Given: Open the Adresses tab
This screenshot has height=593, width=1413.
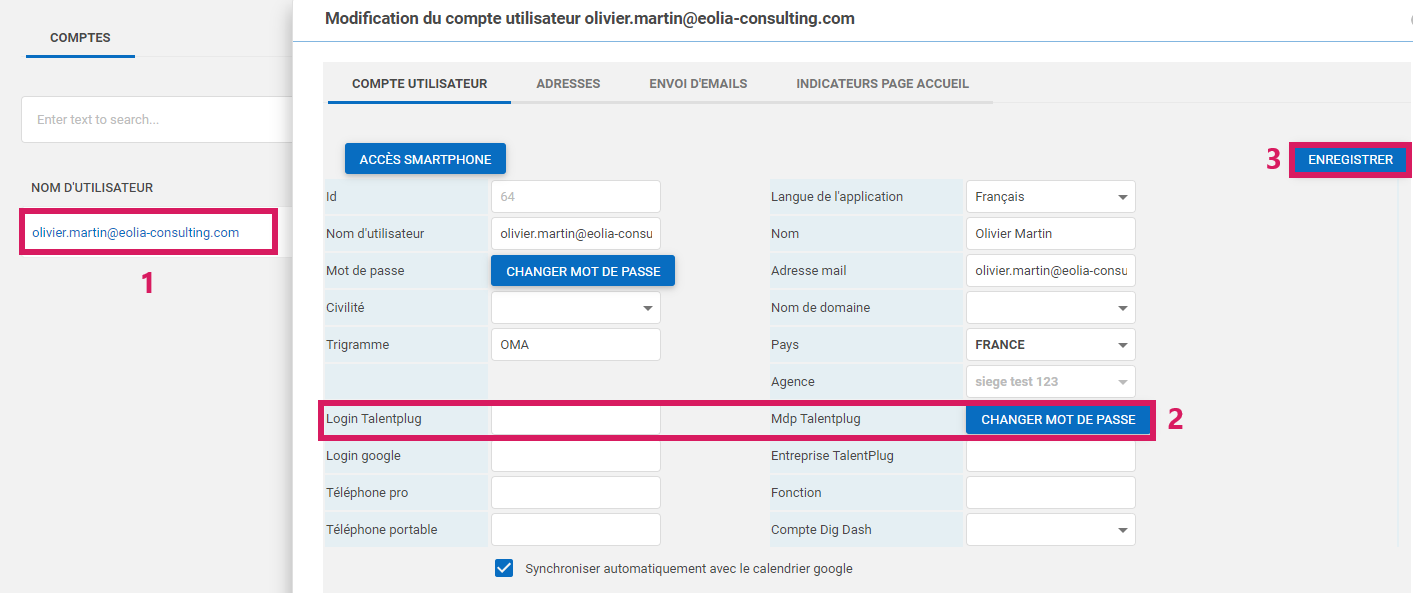Looking at the screenshot, I should pos(568,84).
